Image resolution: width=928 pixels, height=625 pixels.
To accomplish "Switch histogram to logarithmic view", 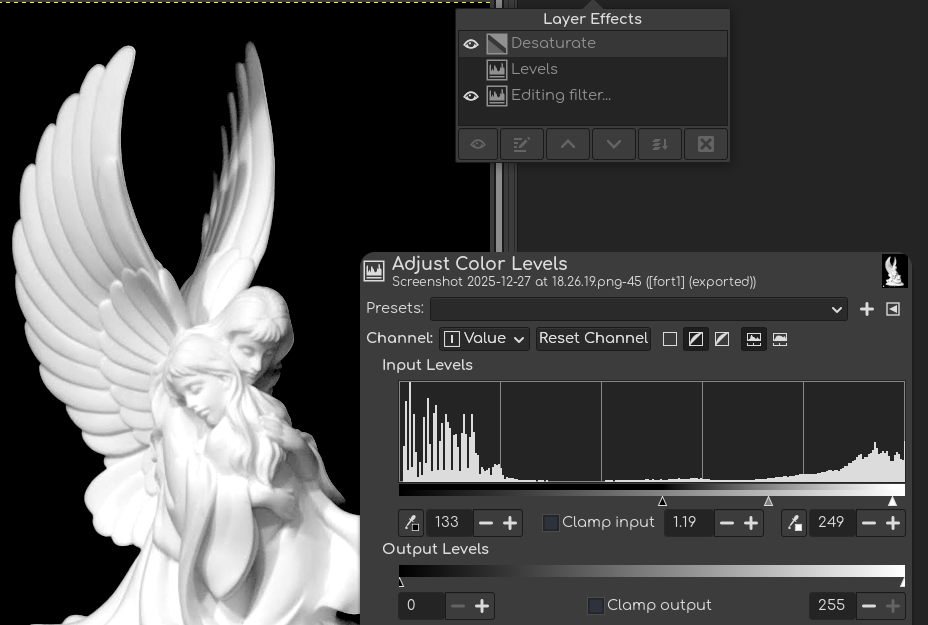I will click(780, 339).
